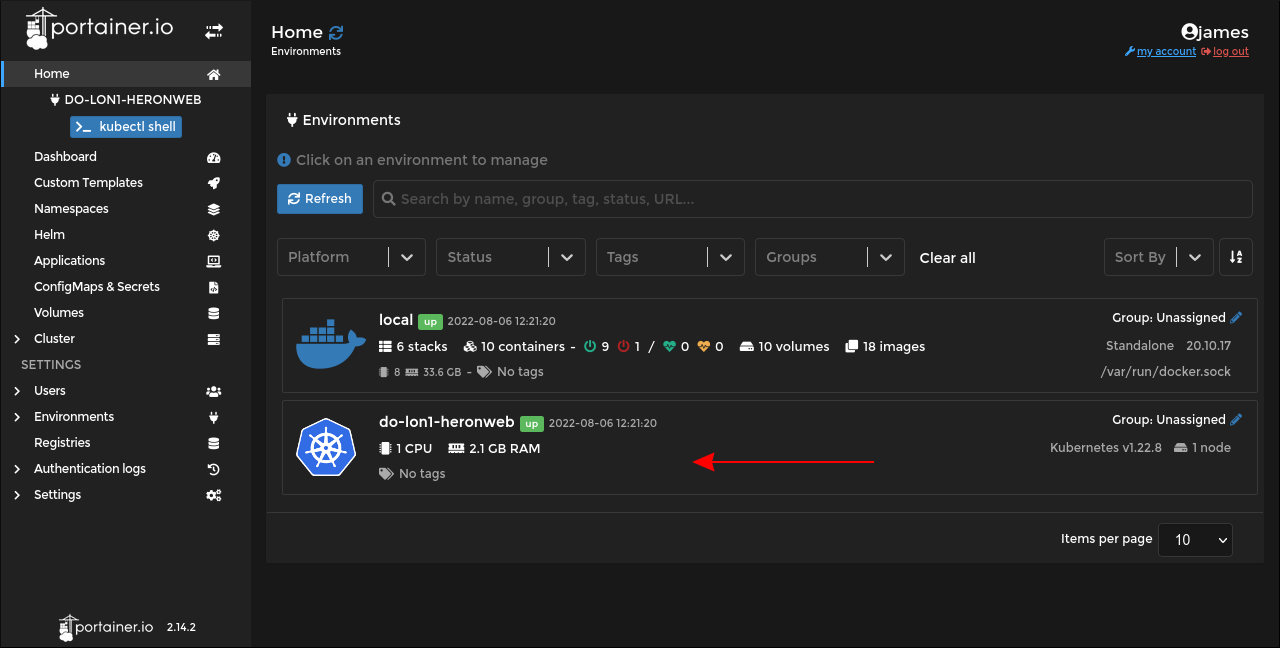Click the Namespaces layers icon
The image size is (1280, 648).
[x=213, y=209]
